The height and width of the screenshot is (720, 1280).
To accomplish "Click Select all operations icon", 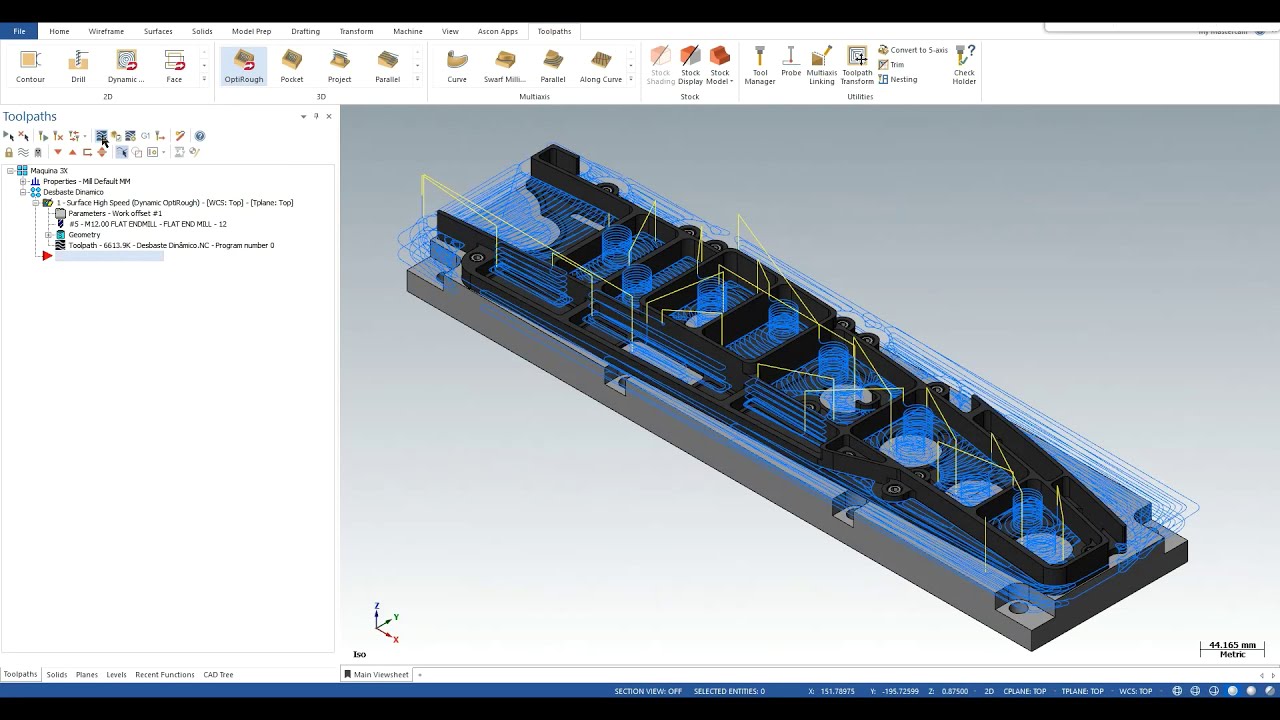I will (9, 136).
